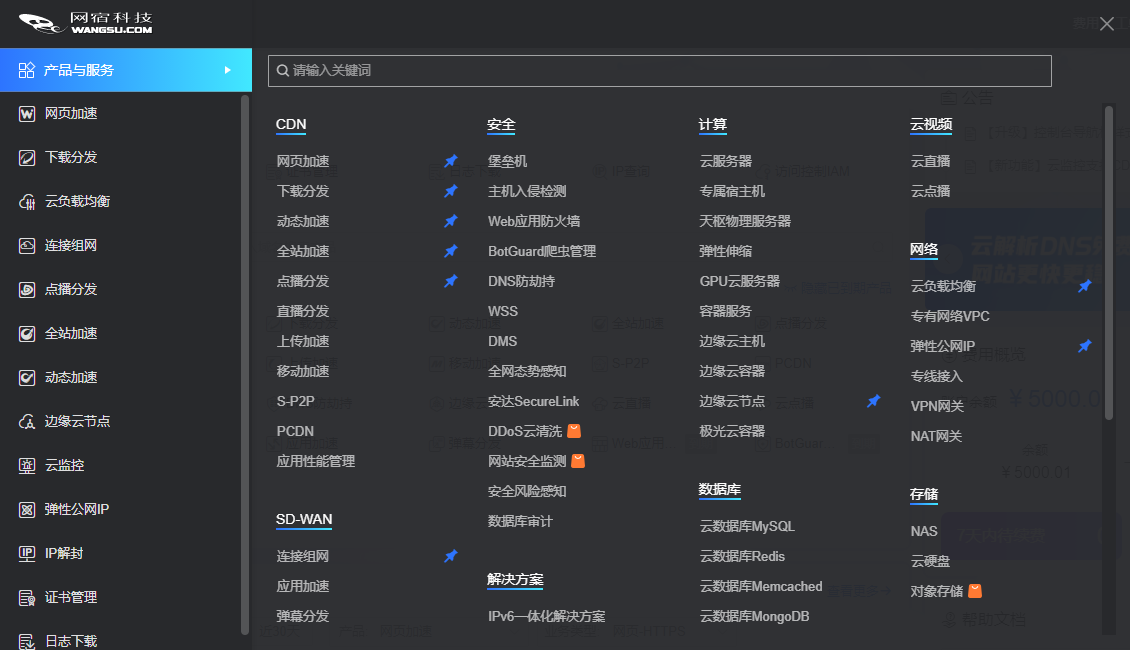Click the 网页加速 sidebar icon
Screen dimensions: 1130x650
[27, 114]
